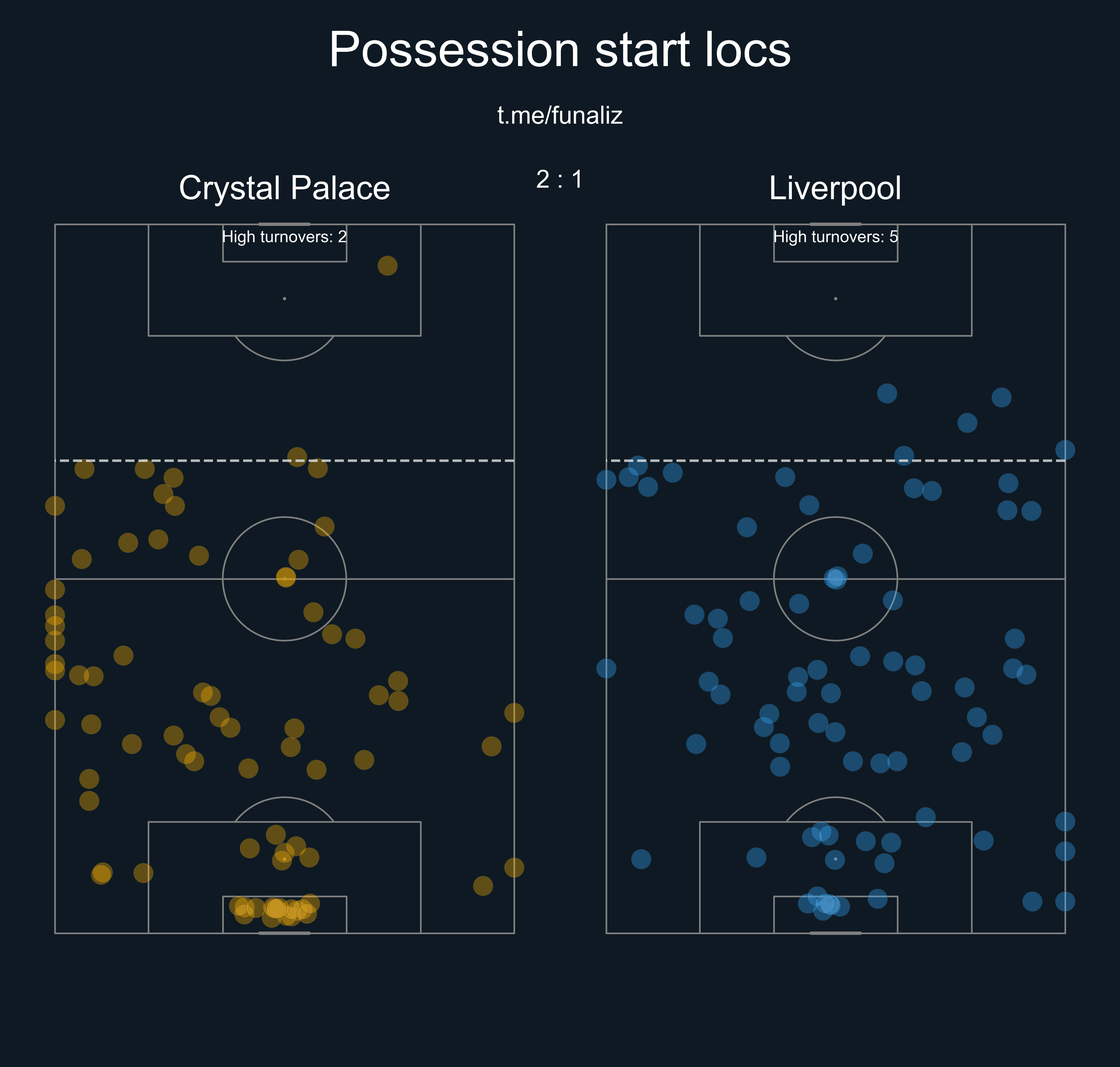1120x1067 pixels.
Task: Click the bottom goal on Liverpool pitch
Action: click(835, 933)
